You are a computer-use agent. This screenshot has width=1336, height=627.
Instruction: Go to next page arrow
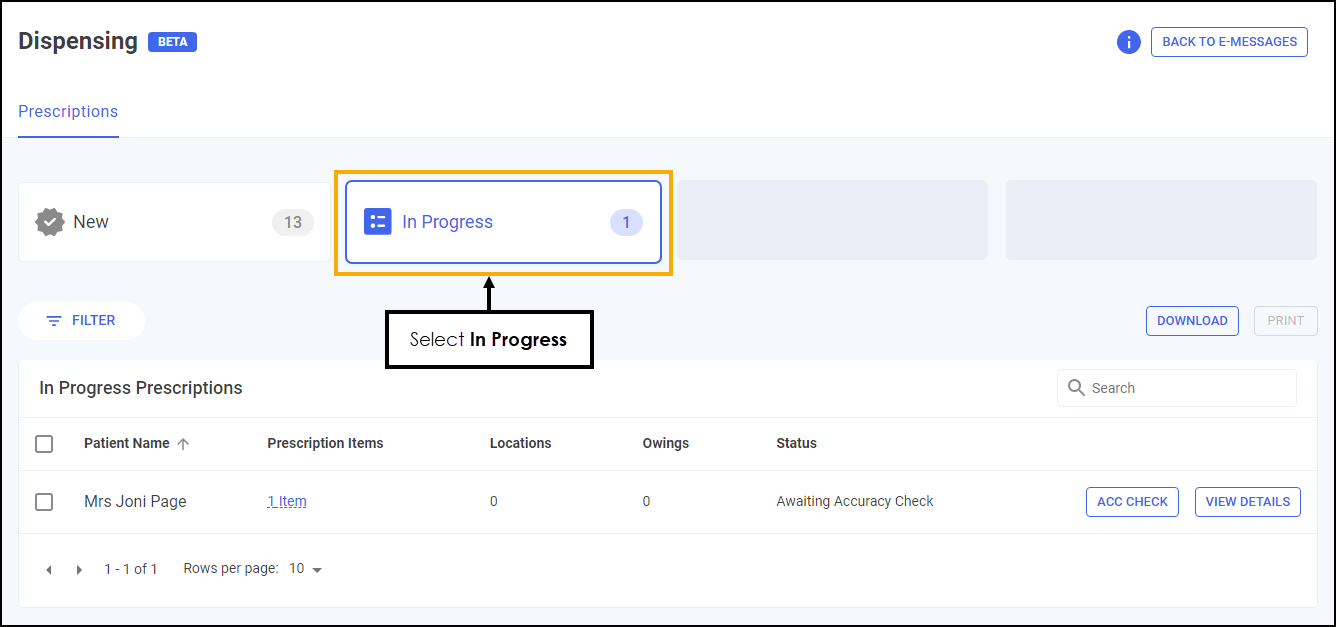(80, 570)
